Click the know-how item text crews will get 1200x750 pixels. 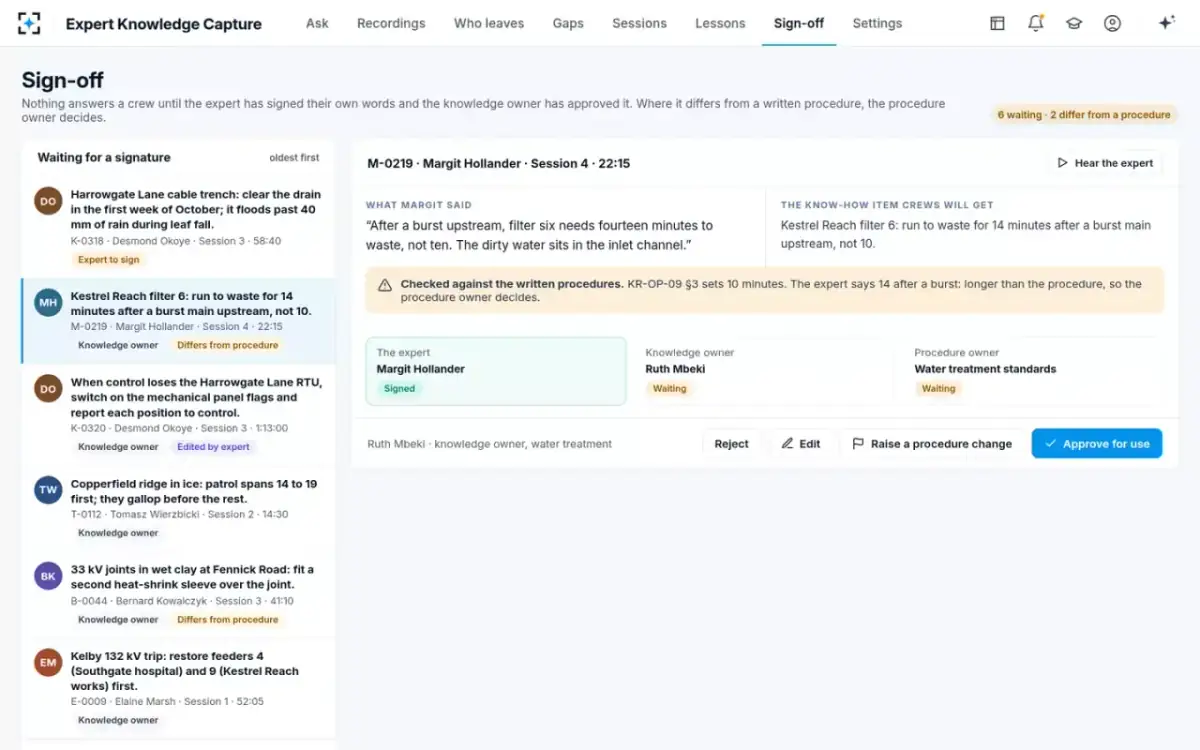[966, 235]
